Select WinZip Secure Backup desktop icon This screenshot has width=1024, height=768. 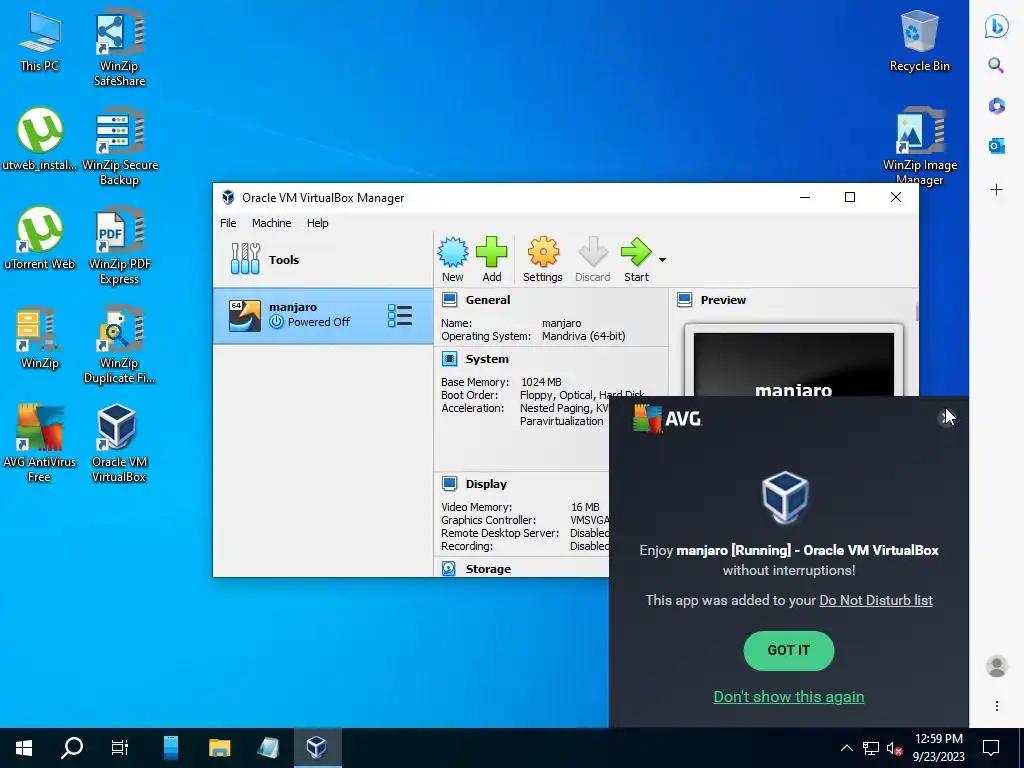120,146
